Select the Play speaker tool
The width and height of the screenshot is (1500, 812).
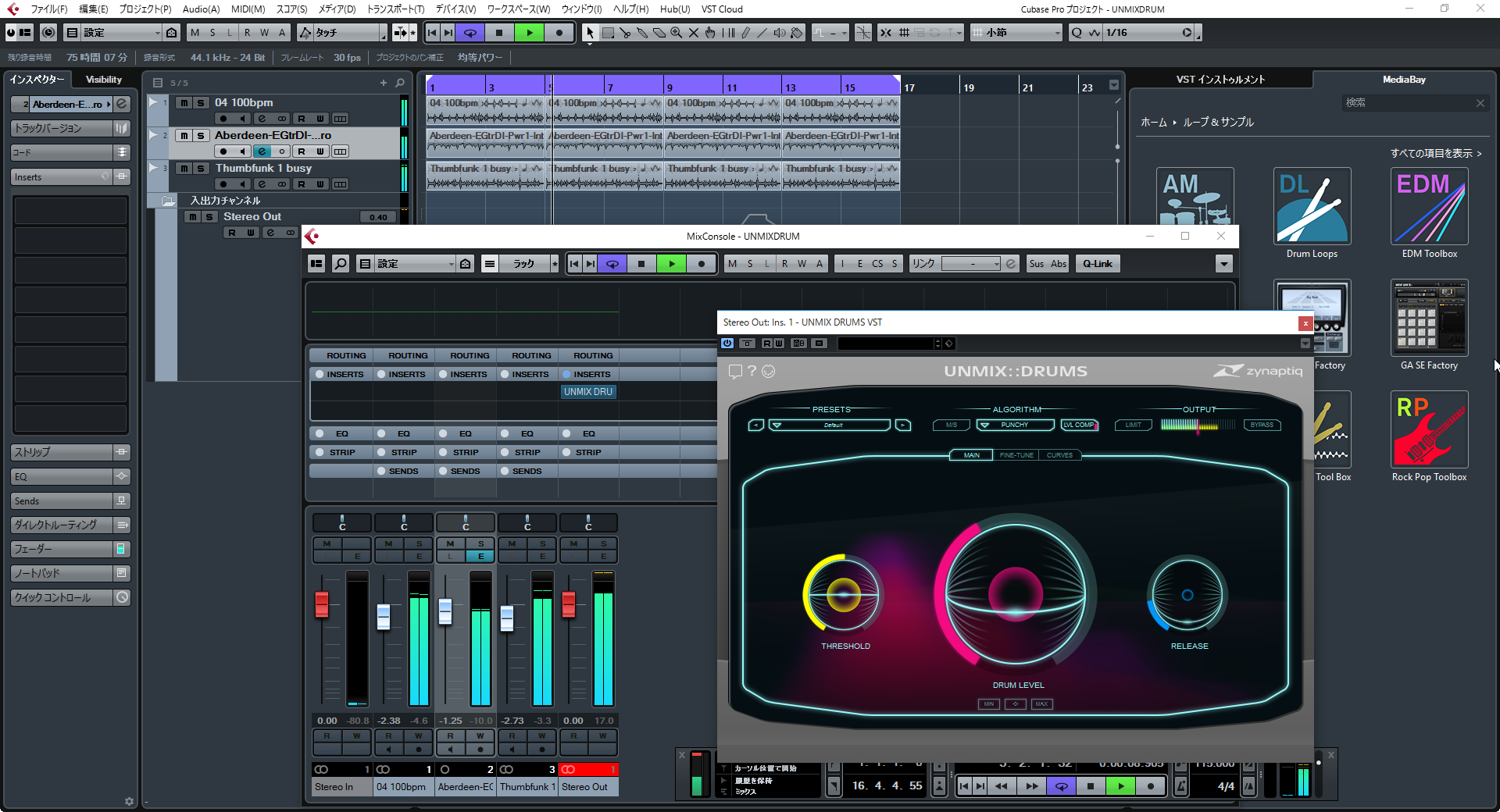pos(780,33)
